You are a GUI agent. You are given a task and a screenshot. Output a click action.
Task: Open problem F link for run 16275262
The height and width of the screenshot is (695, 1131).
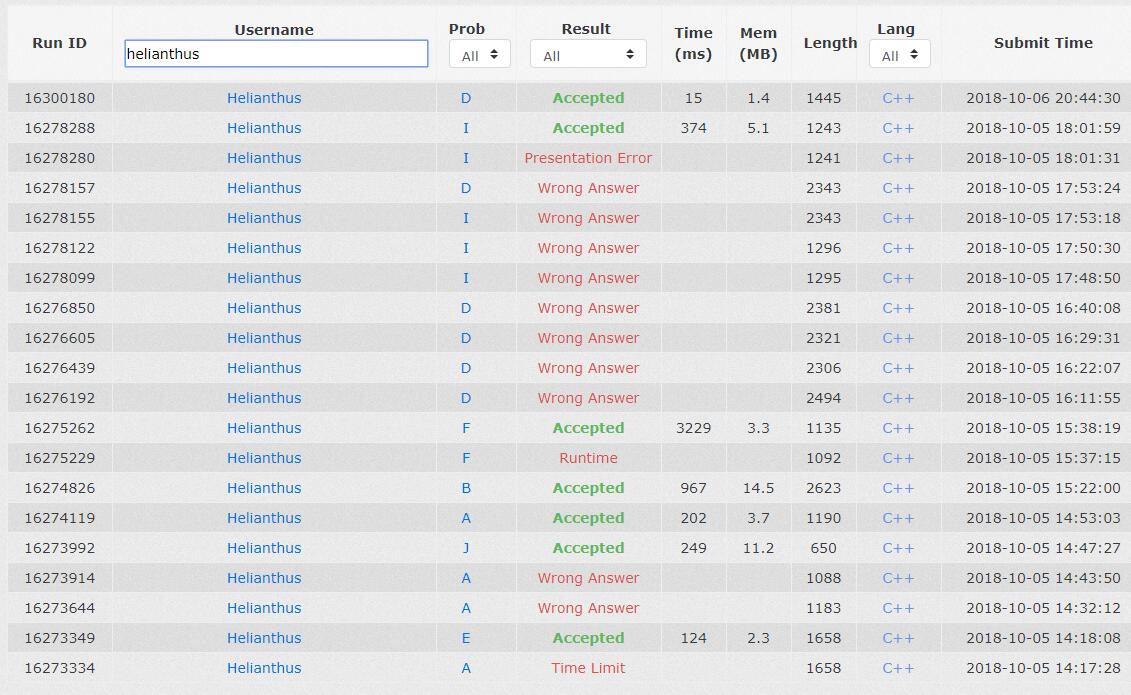click(x=466, y=428)
